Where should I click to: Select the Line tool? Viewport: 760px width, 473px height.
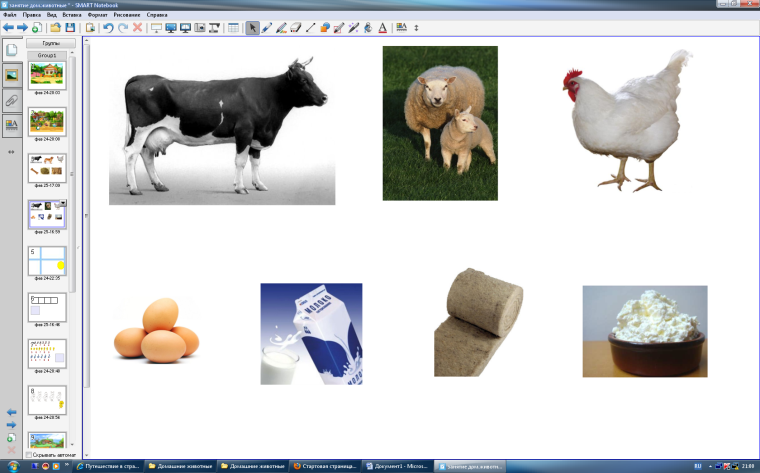click(310, 28)
